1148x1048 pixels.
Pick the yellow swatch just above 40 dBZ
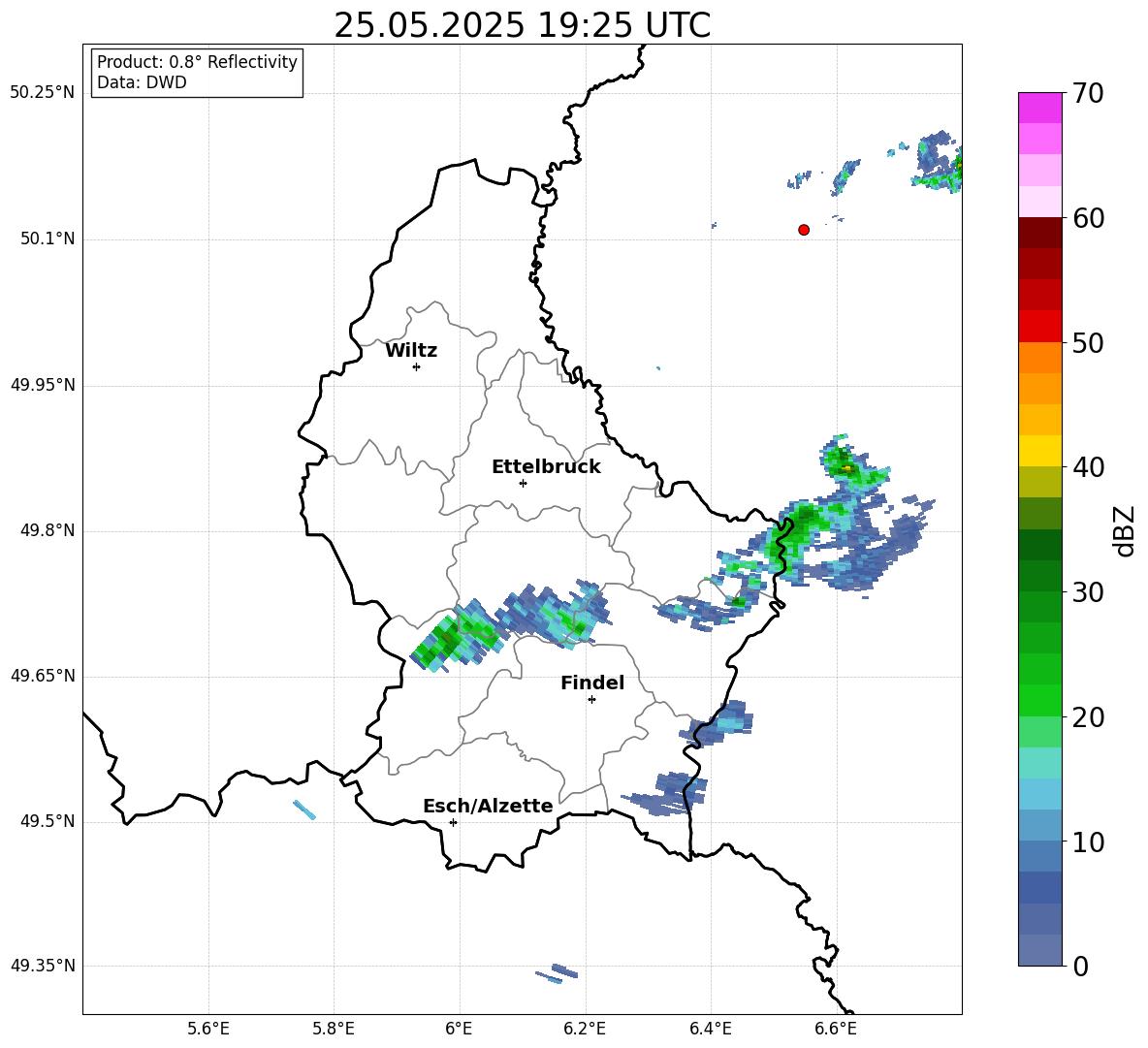pos(1039,451)
